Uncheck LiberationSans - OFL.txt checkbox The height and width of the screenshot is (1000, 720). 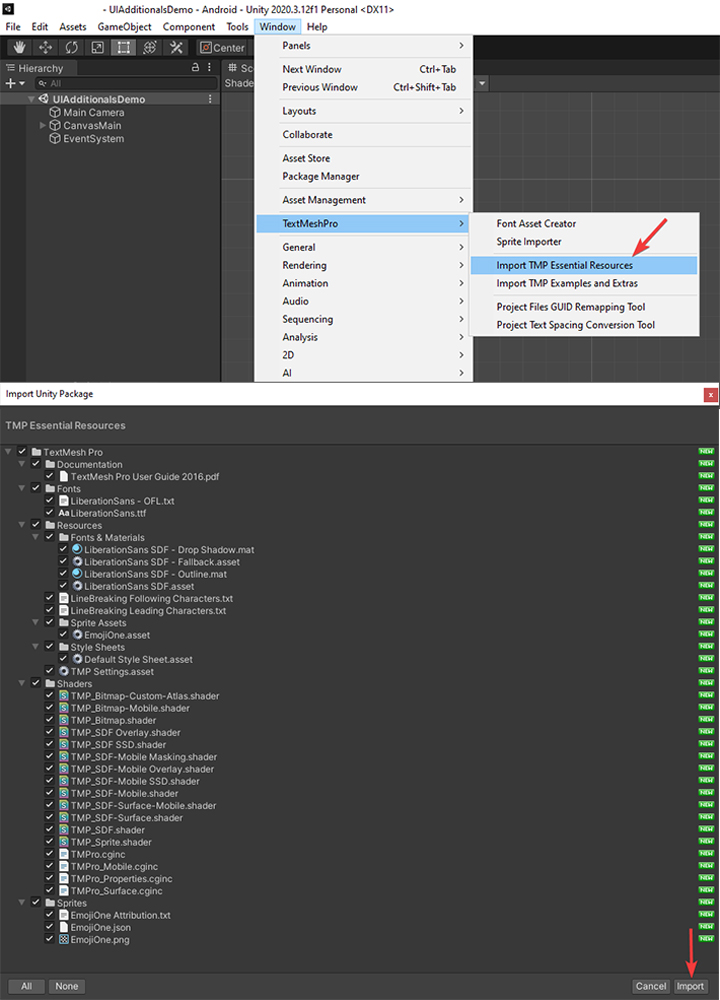click(x=49, y=501)
